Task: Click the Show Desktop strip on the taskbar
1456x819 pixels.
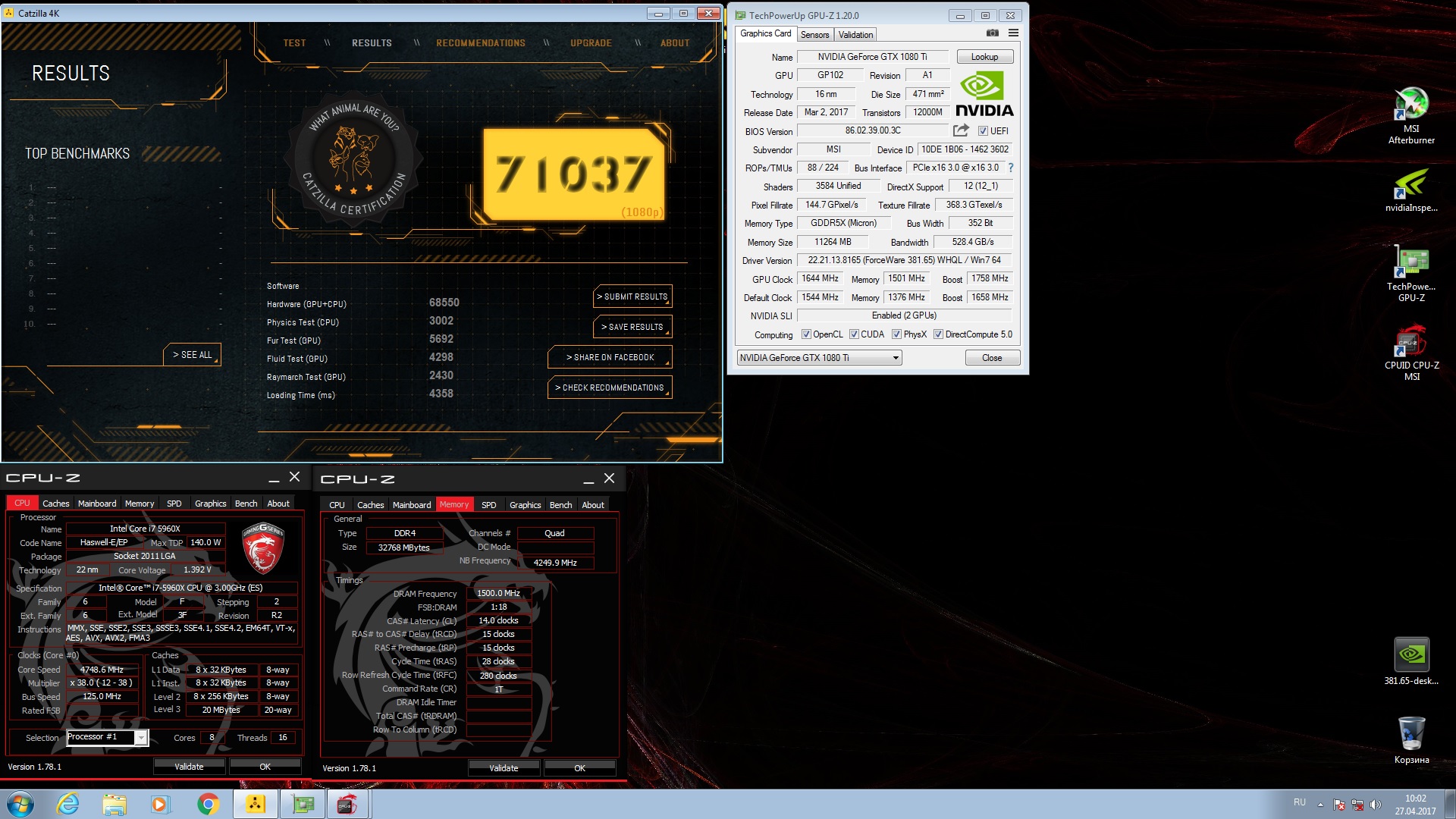Action: click(1450, 805)
